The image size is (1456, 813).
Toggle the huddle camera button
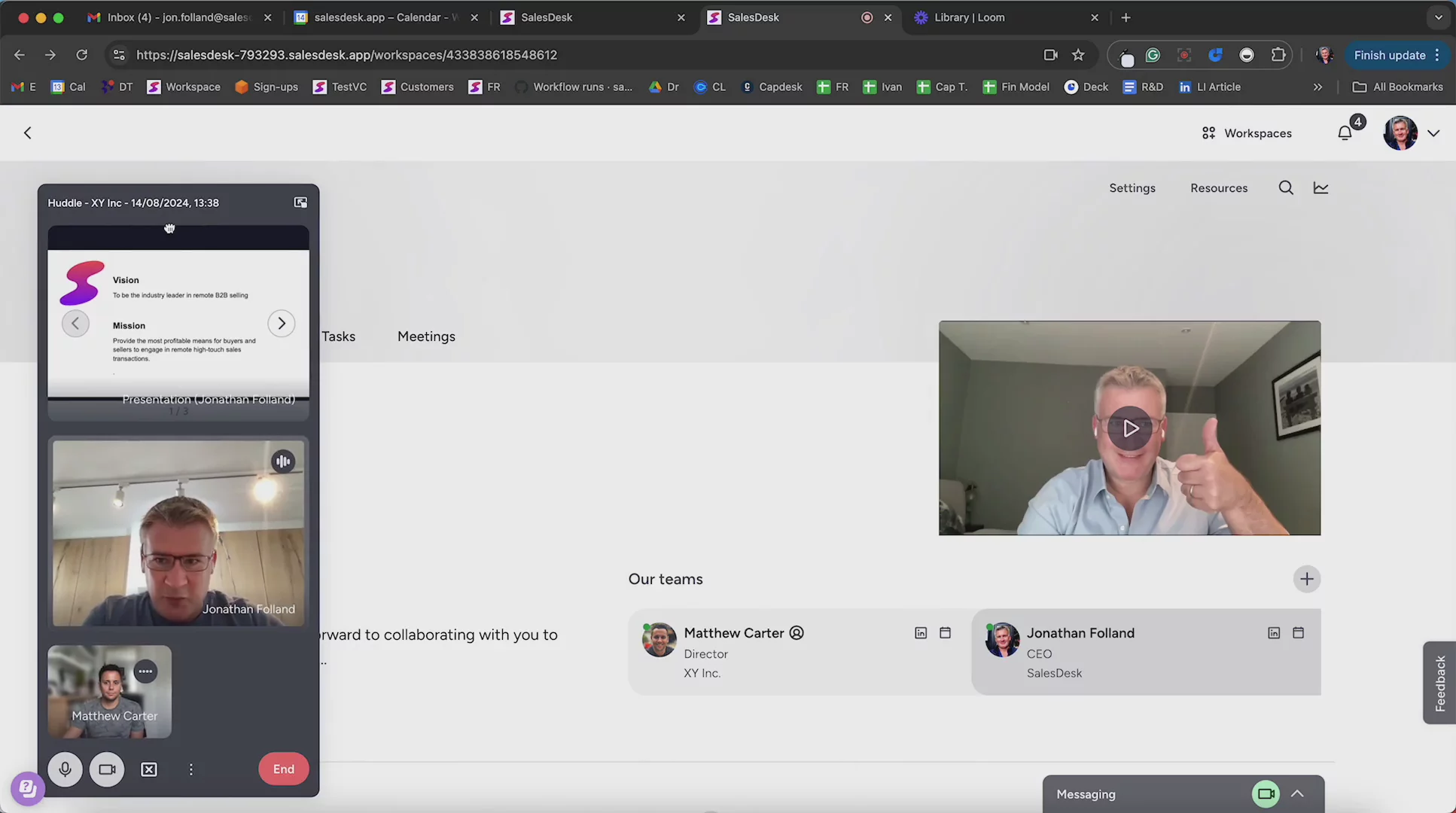(x=107, y=769)
